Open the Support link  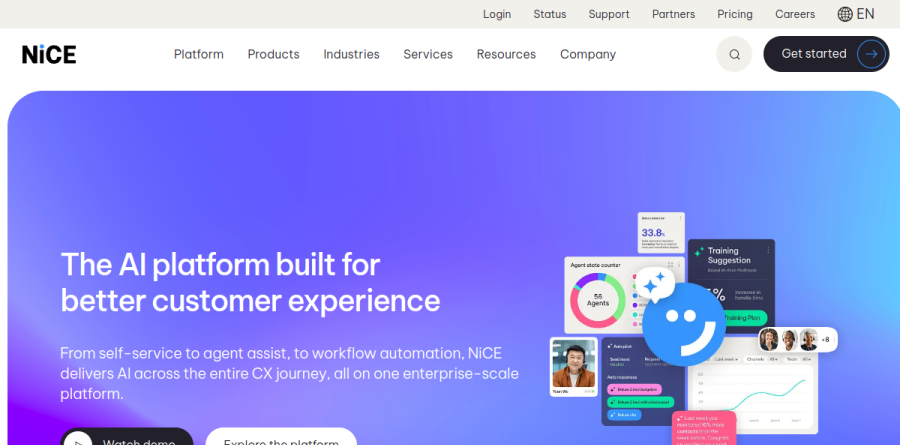click(609, 14)
